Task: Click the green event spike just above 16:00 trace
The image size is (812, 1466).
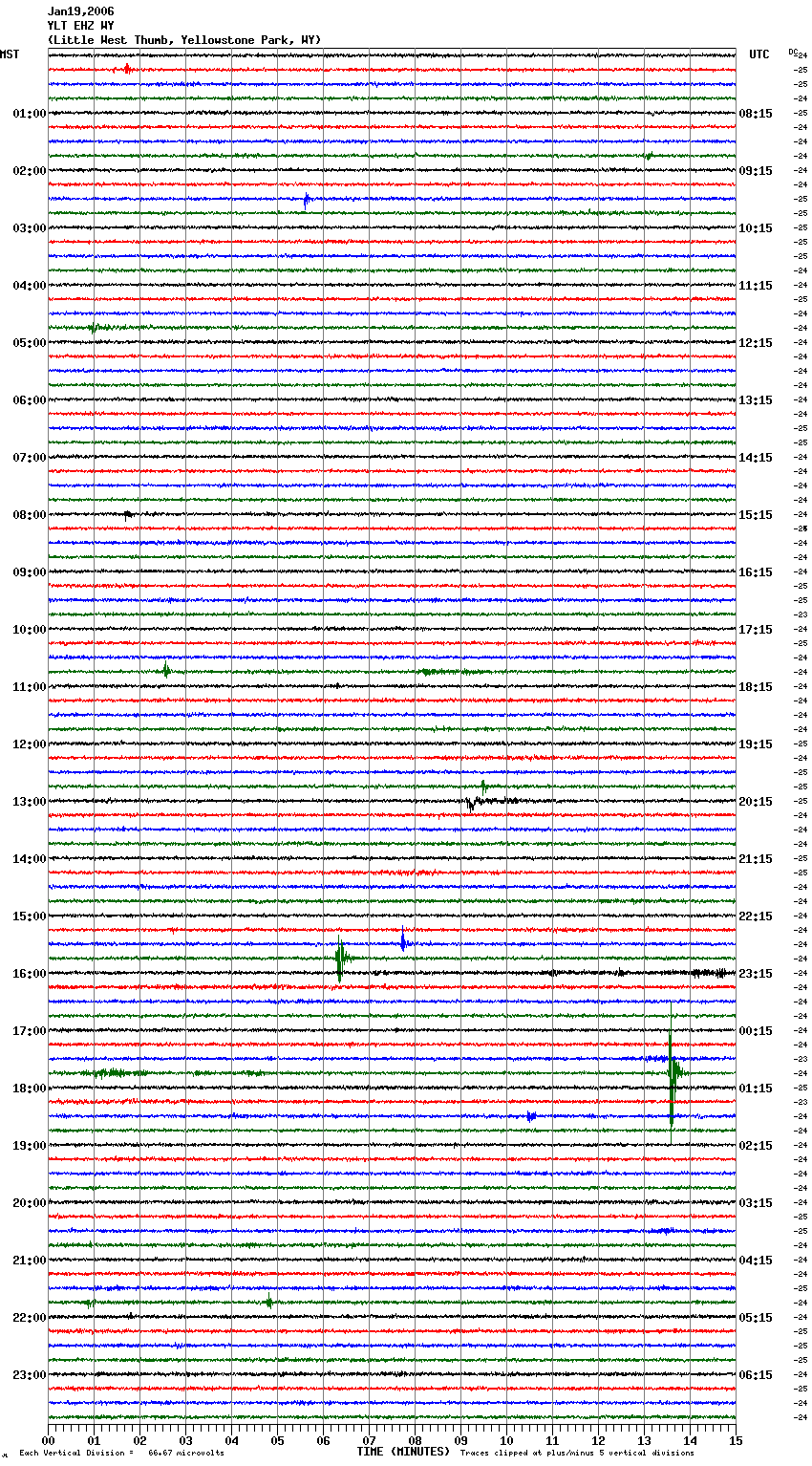Action: (340, 959)
